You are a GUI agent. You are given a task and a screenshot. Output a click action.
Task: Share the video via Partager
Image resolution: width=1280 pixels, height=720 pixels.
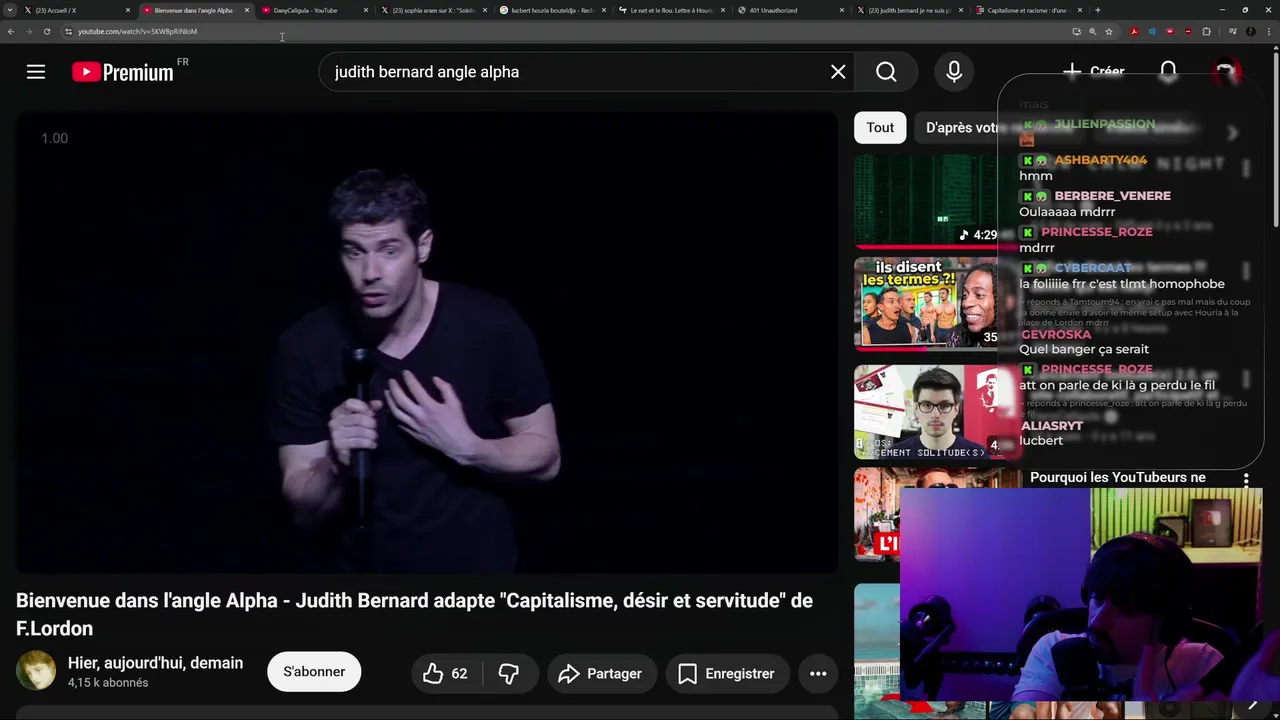(x=601, y=674)
